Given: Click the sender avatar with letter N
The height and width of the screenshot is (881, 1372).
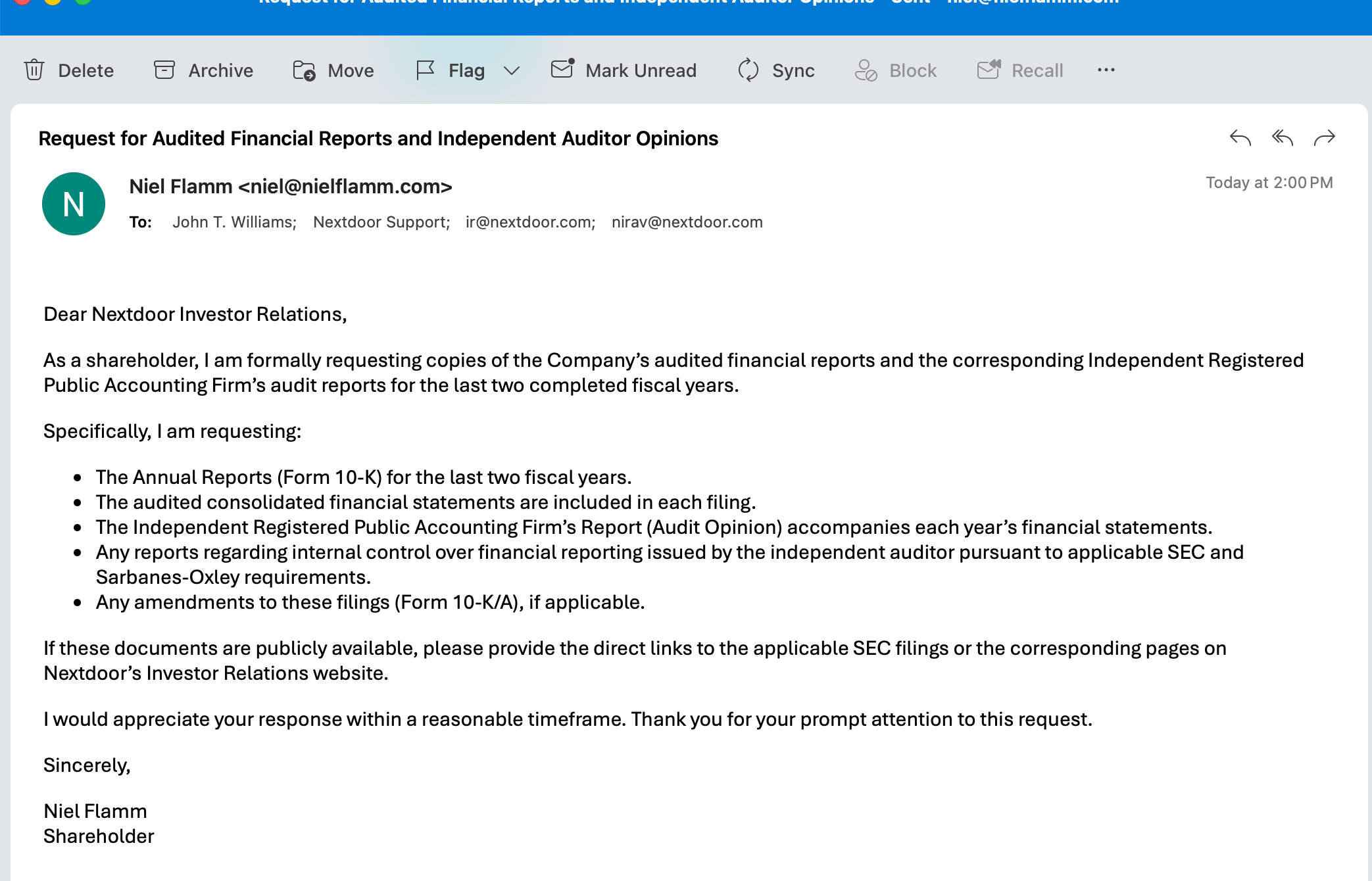Looking at the screenshot, I should pyautogui.click(x=74, y=204).
